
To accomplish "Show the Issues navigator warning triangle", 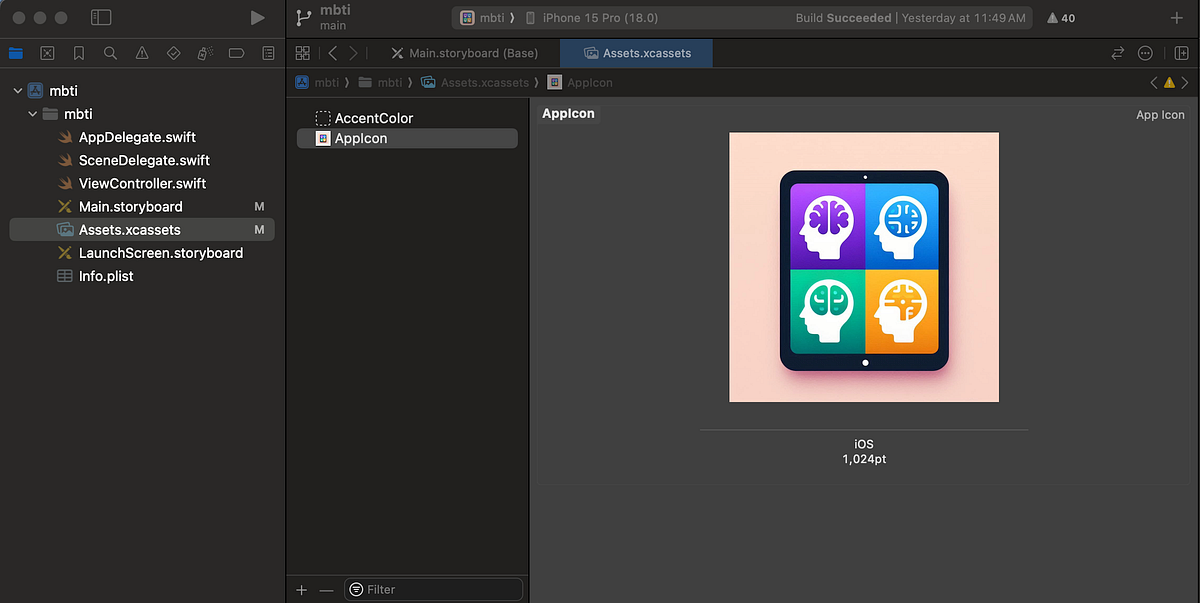I will (x=142, y=54).
